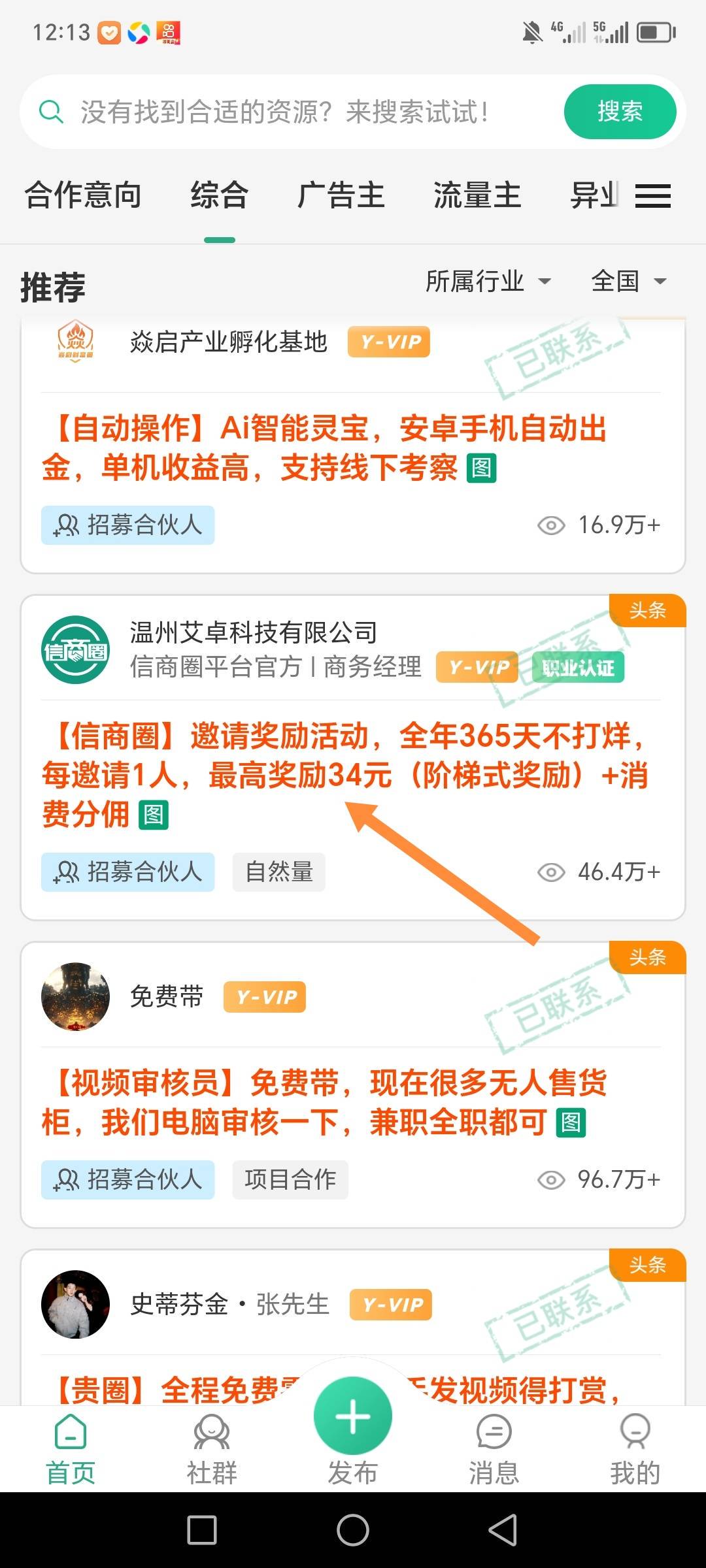
Task: Open the 消息 messages icon
Action: pyautogui.click(x=494, y=1431)
